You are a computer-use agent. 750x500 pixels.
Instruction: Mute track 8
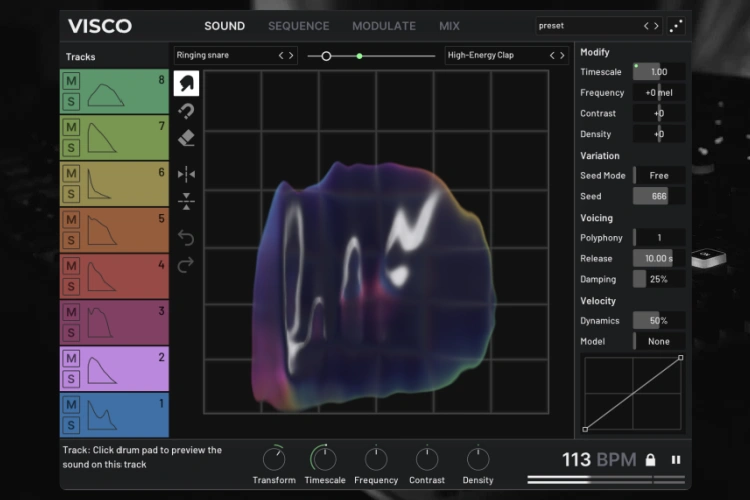71,80
